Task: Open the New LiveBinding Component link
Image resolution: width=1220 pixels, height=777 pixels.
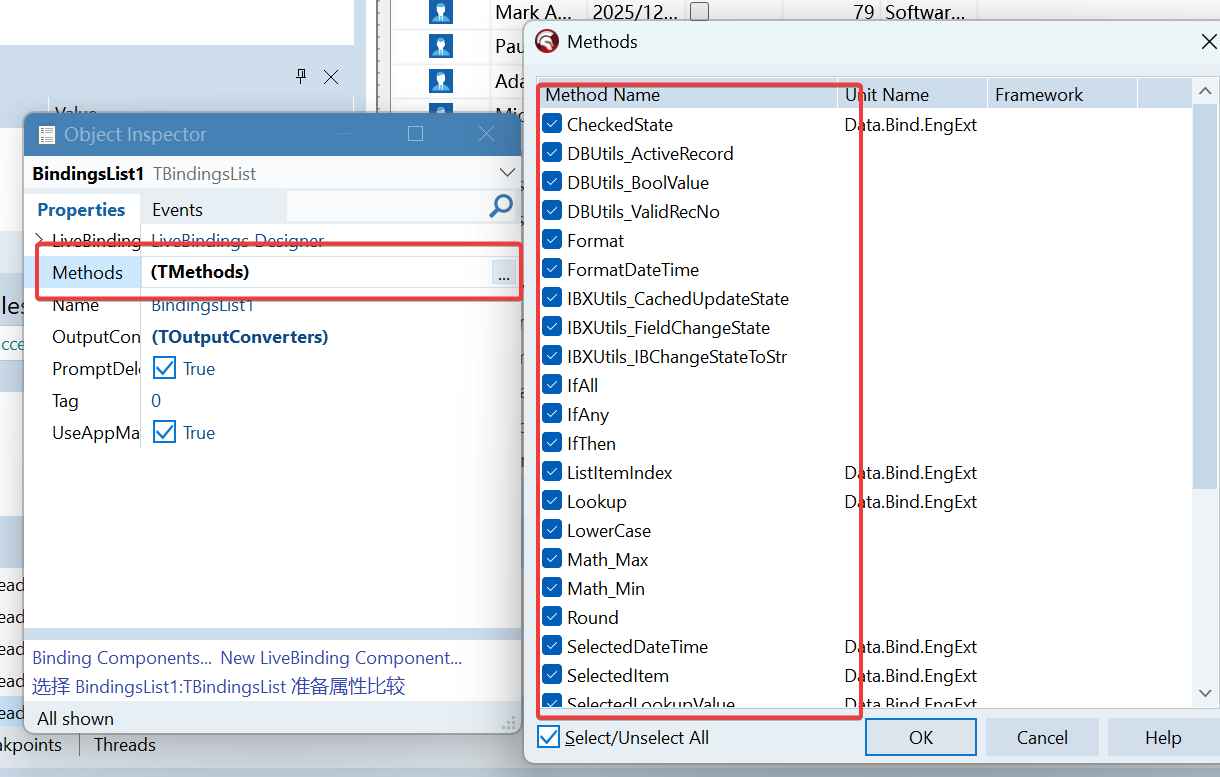Action: (x=341, y=658)
